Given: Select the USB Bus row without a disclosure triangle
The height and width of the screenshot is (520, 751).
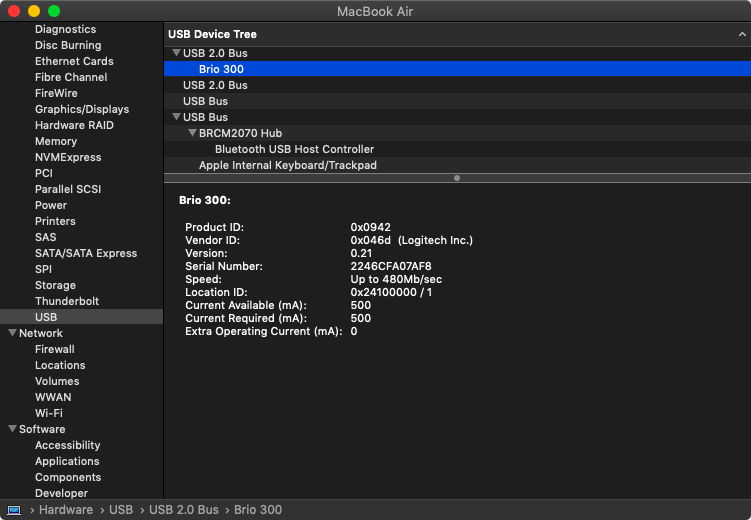Looking at the screenshot, I should coord(457,101).
